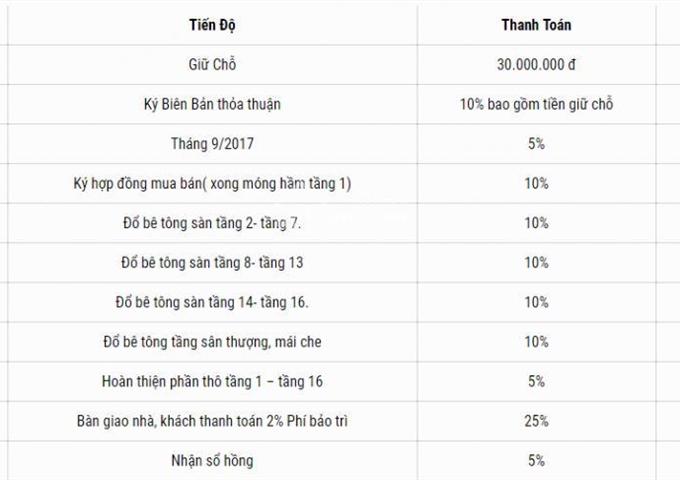
Task: Select "Đổ bê tông sàn tầng 14- tầng 16"
Action: [x=211, y=303]
